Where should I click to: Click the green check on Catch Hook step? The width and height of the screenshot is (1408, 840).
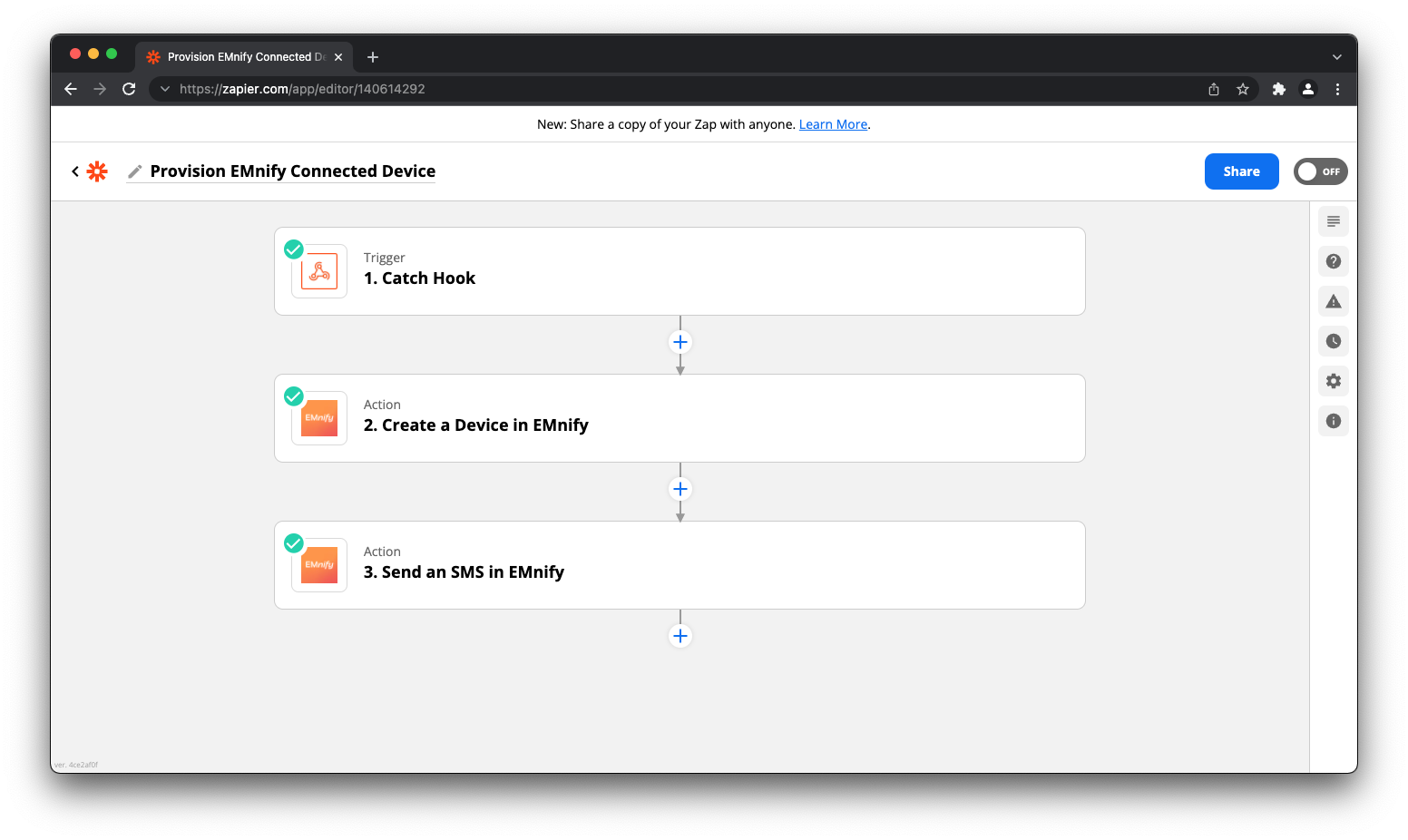click(294, 249)
